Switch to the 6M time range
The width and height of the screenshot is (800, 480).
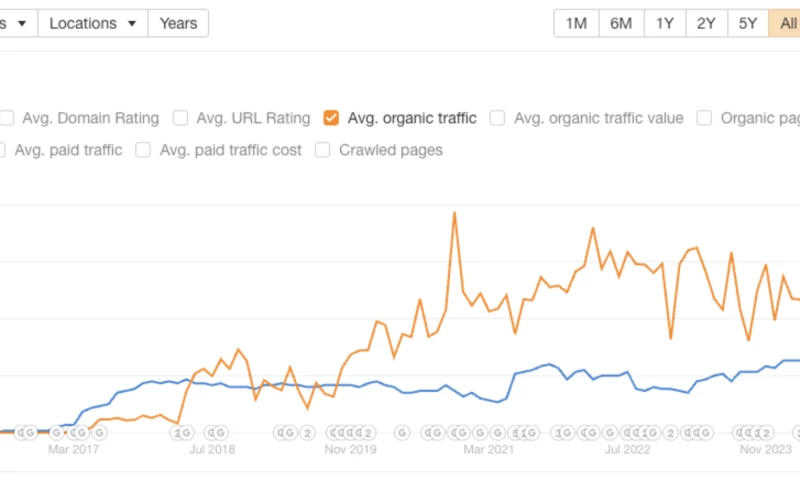tap(621, 23)
